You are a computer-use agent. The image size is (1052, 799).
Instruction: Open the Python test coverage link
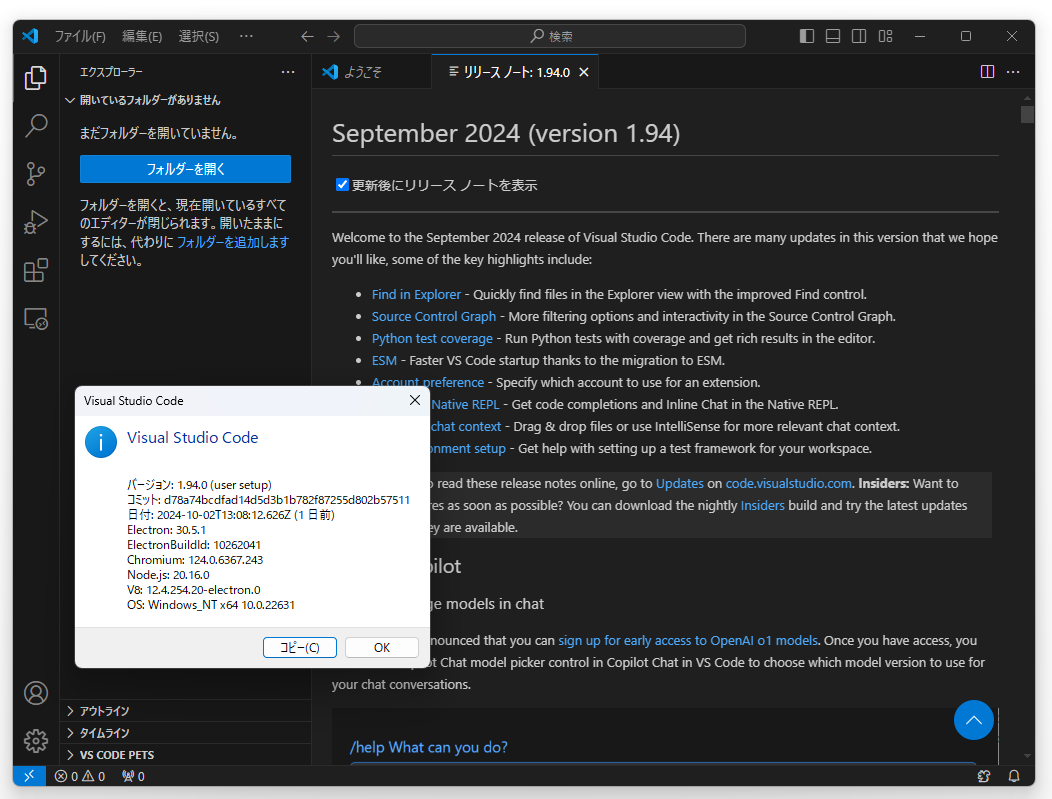coord(432,338)
